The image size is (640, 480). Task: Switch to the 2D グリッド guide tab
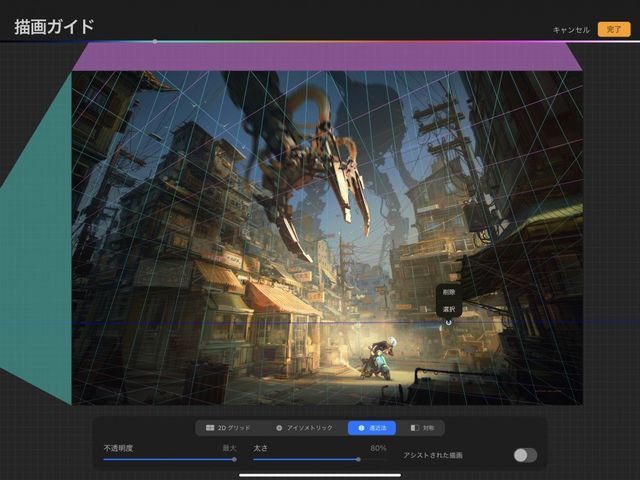click(x=228, y=428)
